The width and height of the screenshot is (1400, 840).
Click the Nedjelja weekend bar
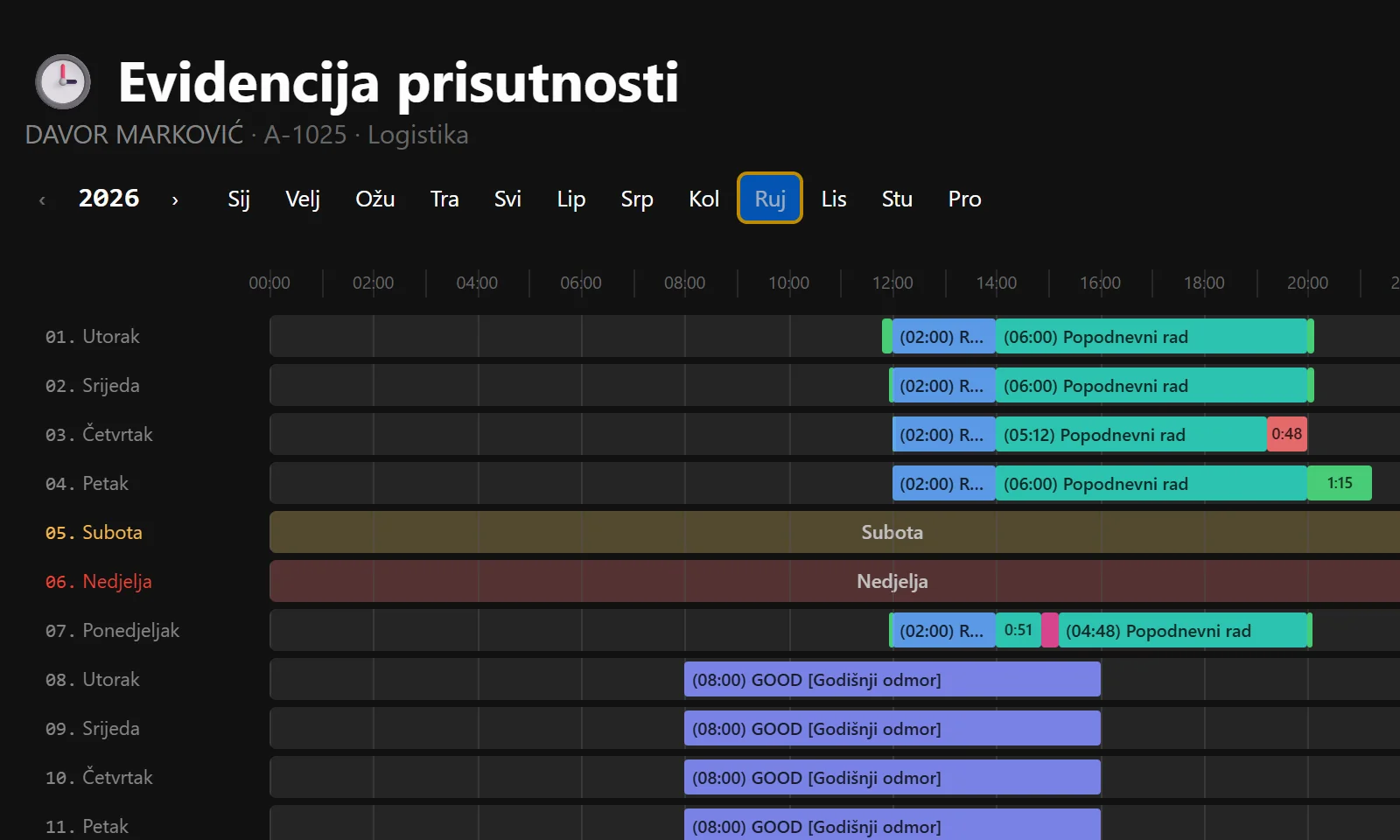pyautogui.click(x=835, y=581)
